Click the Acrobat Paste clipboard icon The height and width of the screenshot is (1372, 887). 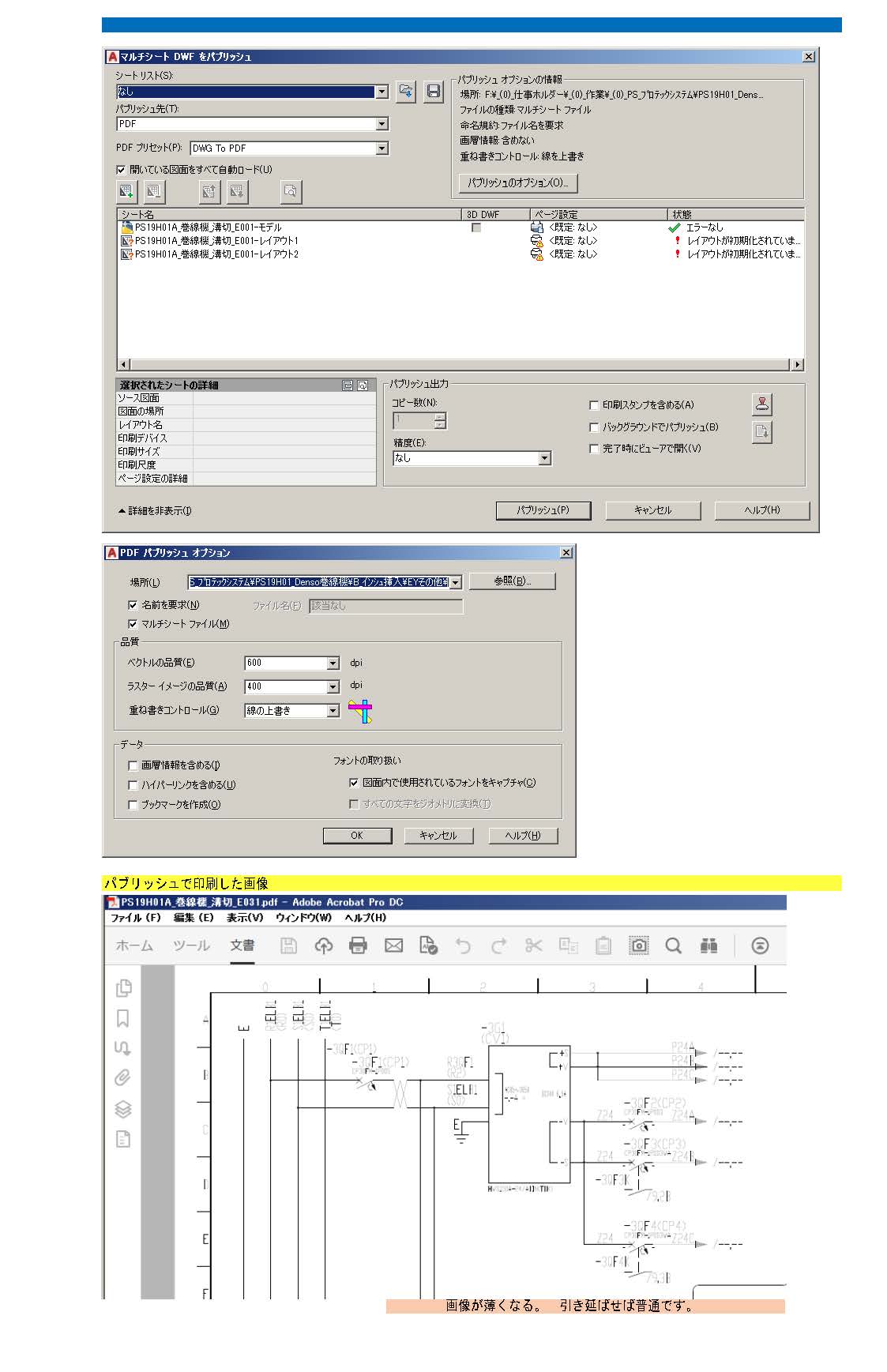603,945
